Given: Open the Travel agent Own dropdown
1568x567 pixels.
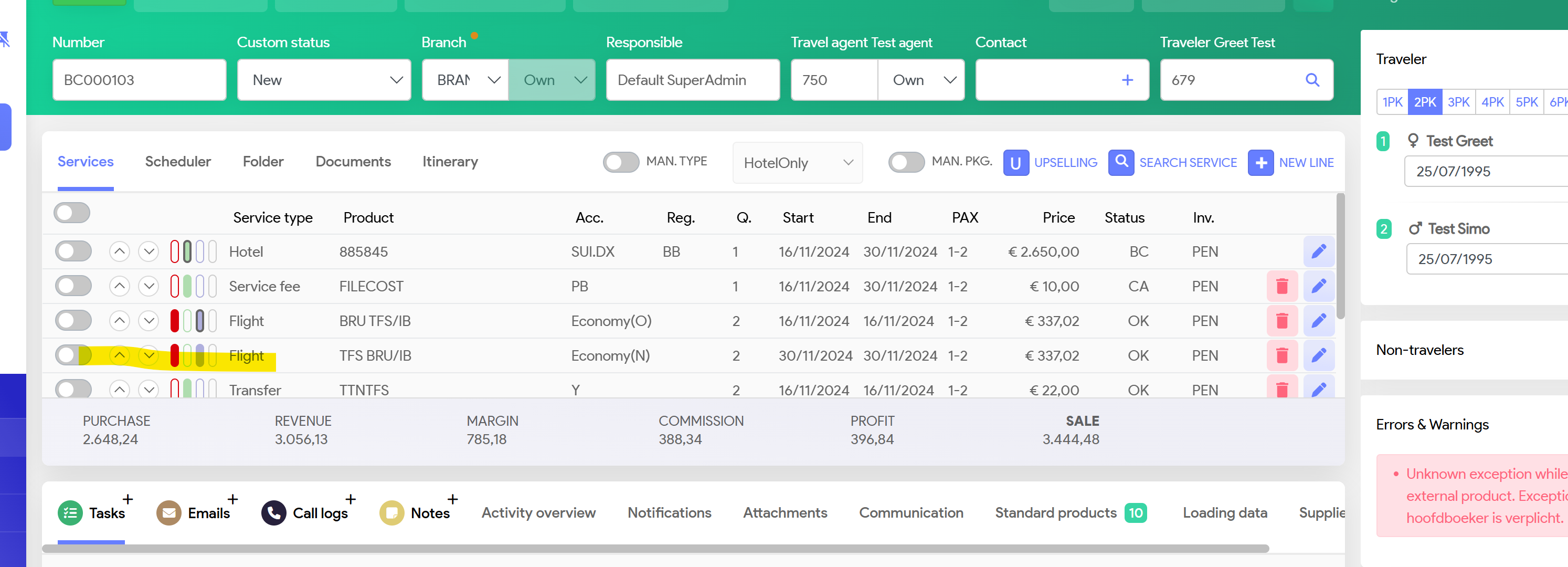Looking at the screenshot, I should point(922,80).
